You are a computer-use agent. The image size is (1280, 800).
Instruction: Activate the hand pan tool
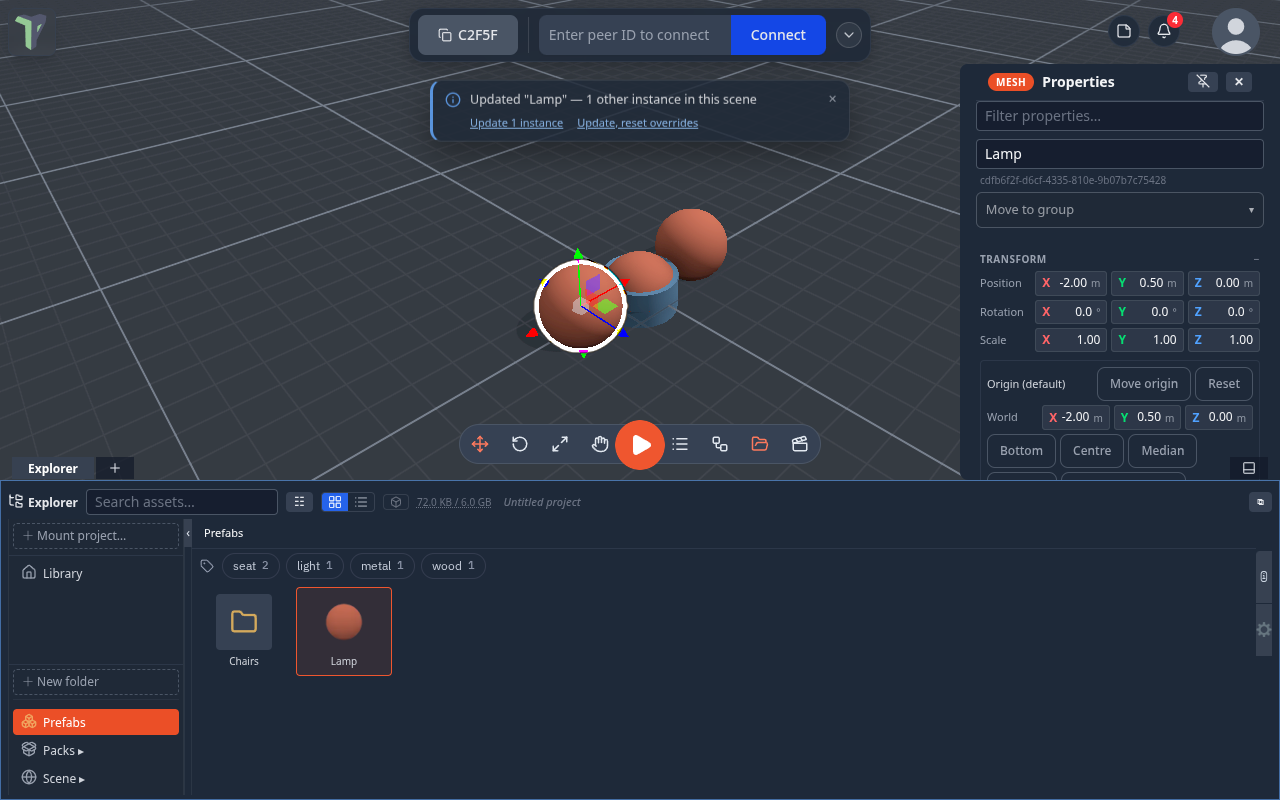pos(600,444)
